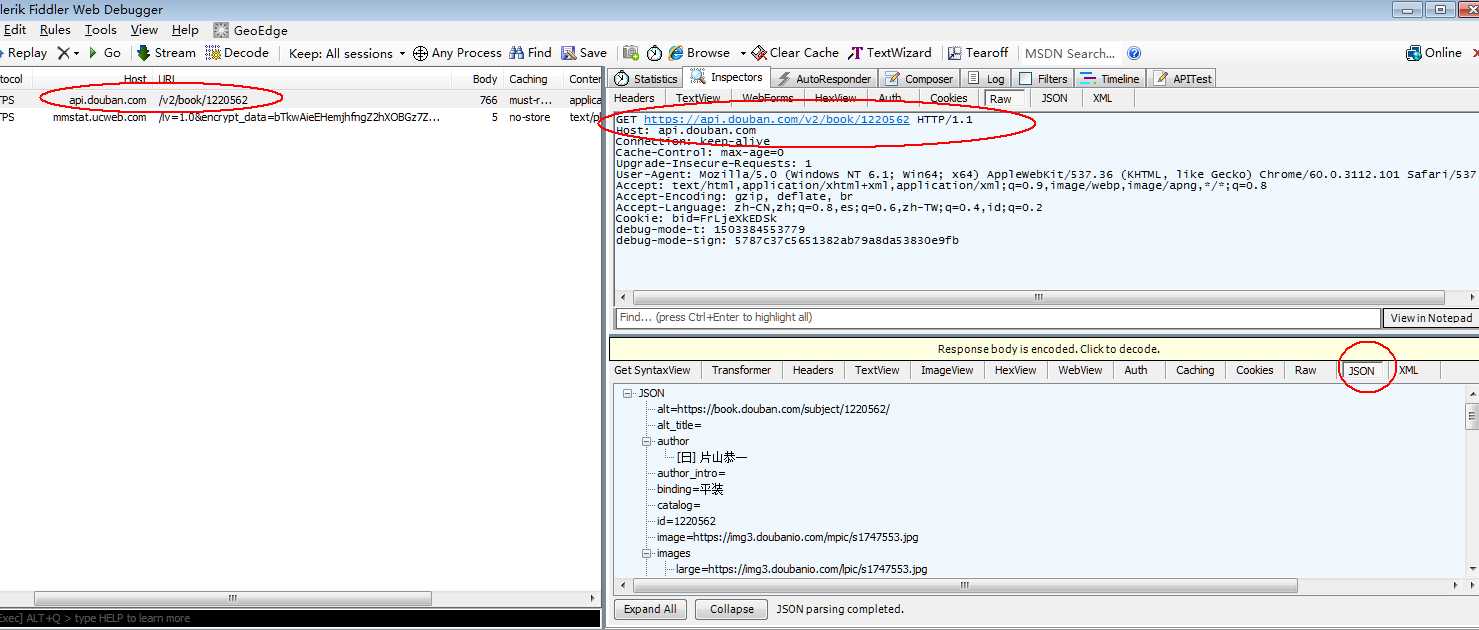Select the Inspectors tab
Image resolution: width=1479 pixels, height=630 pixels.
[727, 78]
